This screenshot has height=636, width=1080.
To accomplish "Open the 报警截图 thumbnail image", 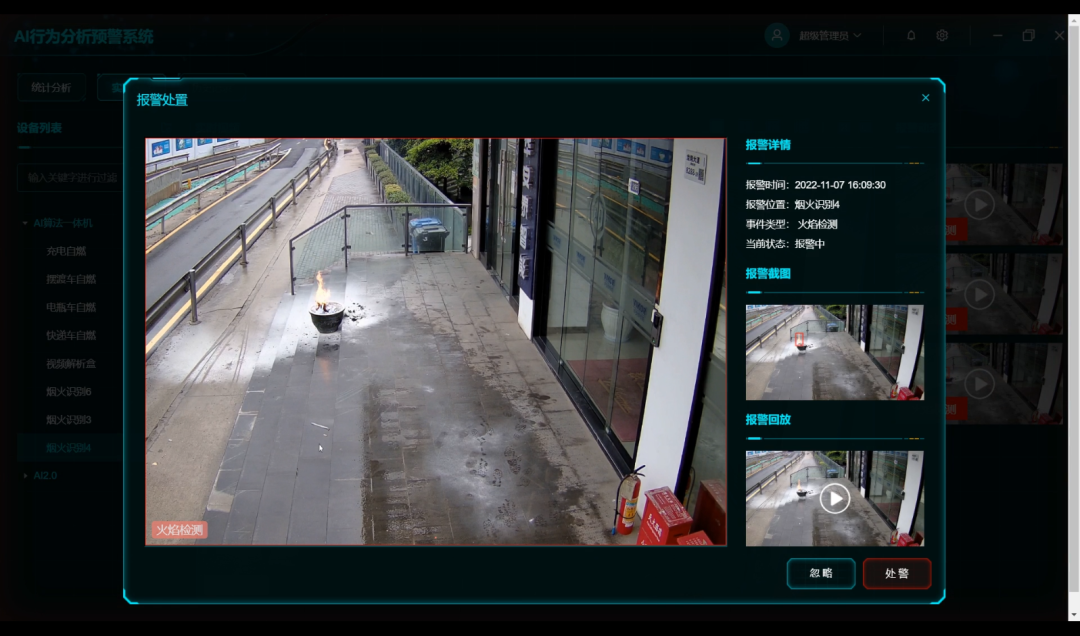I will tap(834, 352).
